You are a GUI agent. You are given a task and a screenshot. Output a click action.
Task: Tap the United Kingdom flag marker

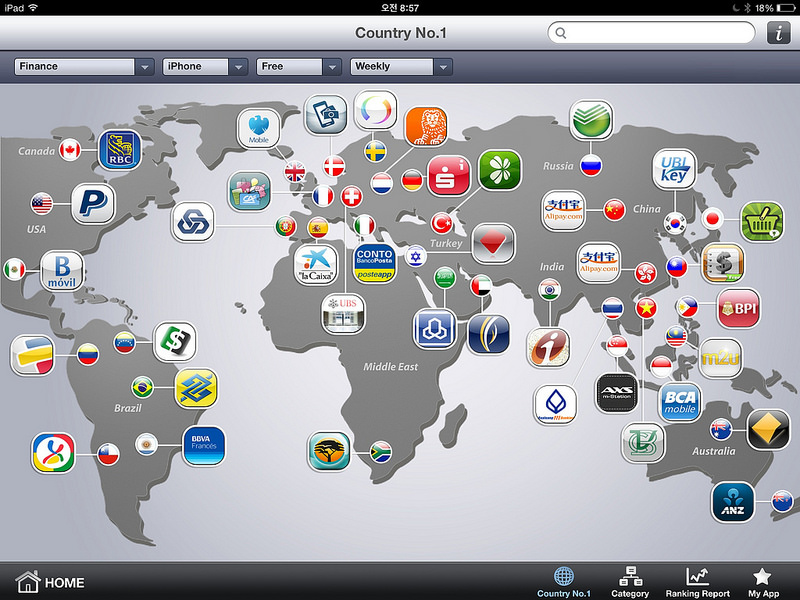pos(295,172)
